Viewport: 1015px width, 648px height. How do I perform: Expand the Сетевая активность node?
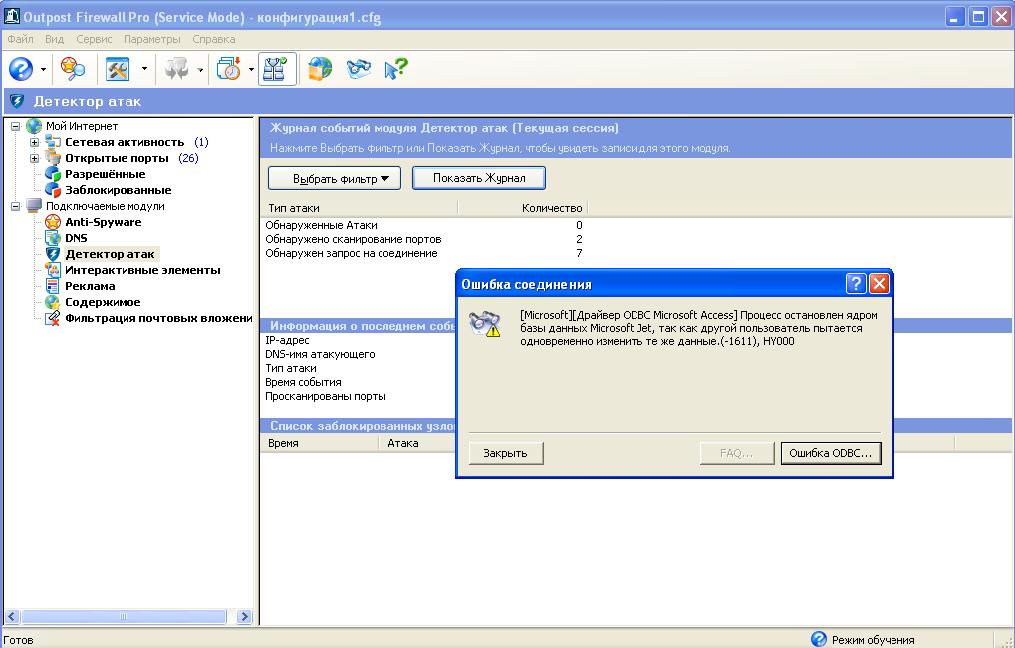(34, 142)
